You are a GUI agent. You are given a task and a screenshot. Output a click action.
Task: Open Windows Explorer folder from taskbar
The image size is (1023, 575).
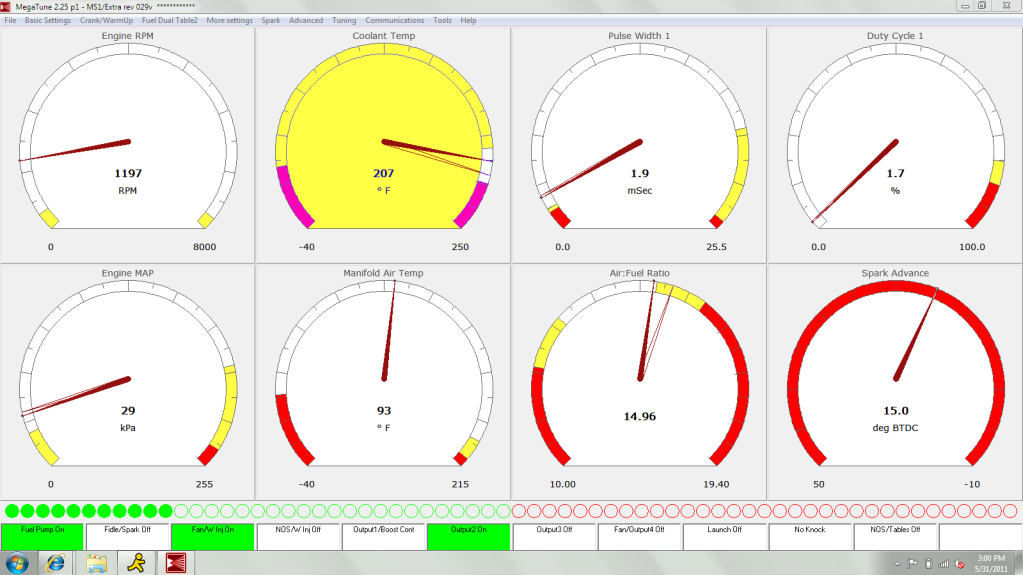(x=96, y=563)
